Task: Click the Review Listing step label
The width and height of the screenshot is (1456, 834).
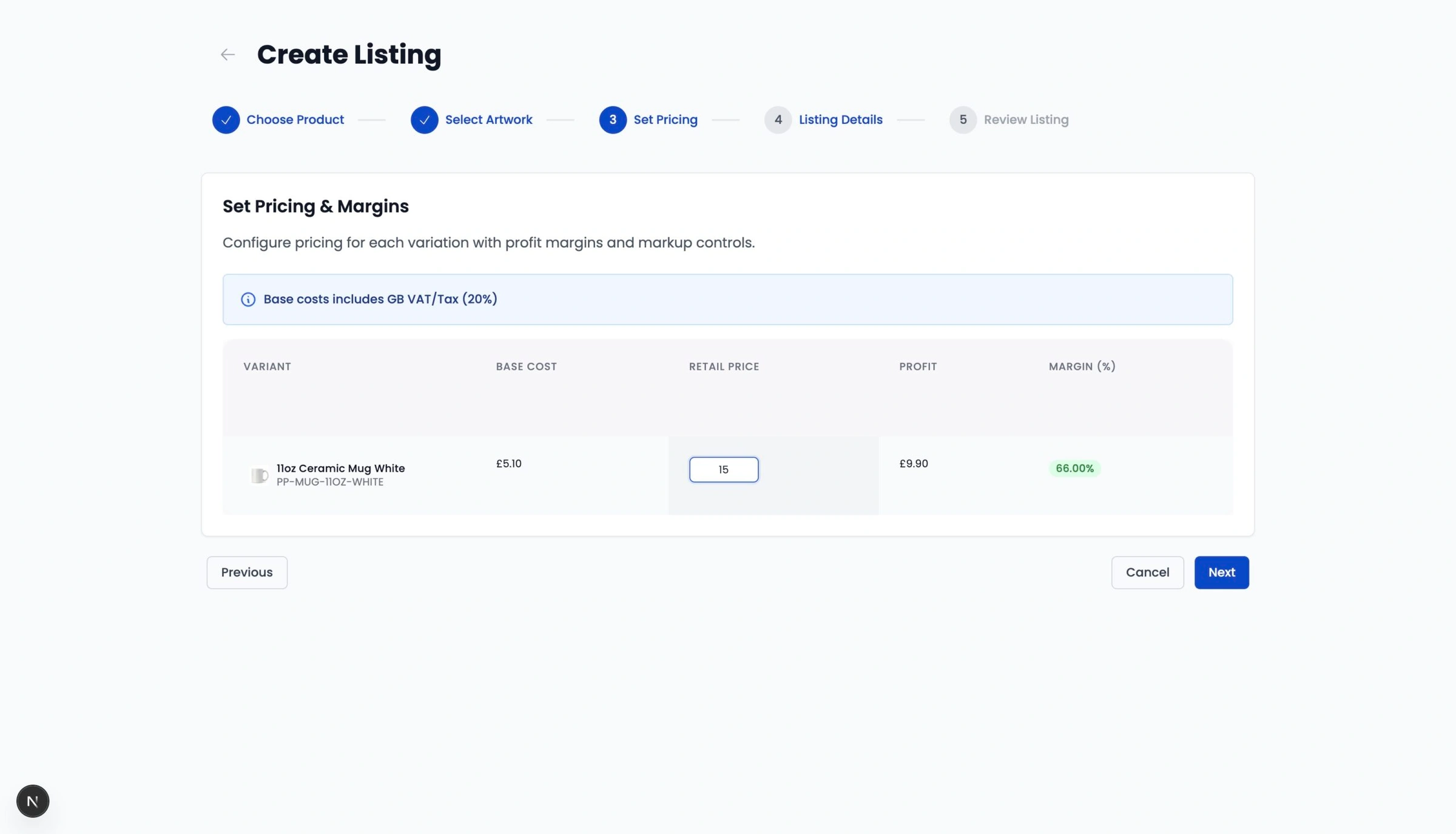Action: pyautogui.click(x=1026, y=120)
